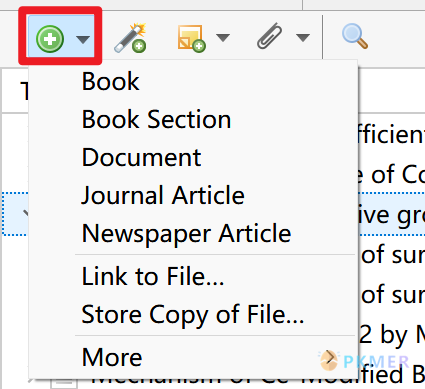
Task: Click Add Item by Identifier wand icon
Action: tap(131, 38)
